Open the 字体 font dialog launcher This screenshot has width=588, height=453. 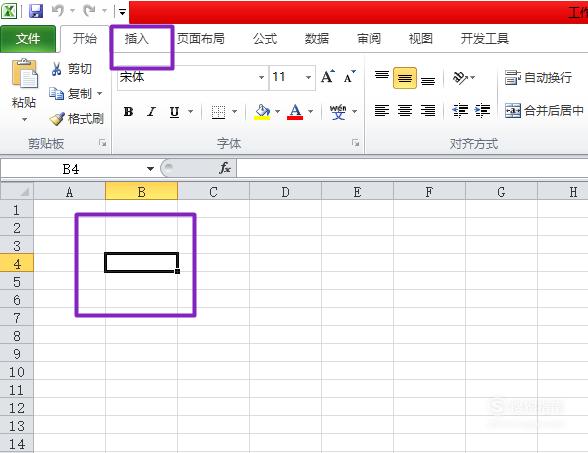(x=355, y=143)
